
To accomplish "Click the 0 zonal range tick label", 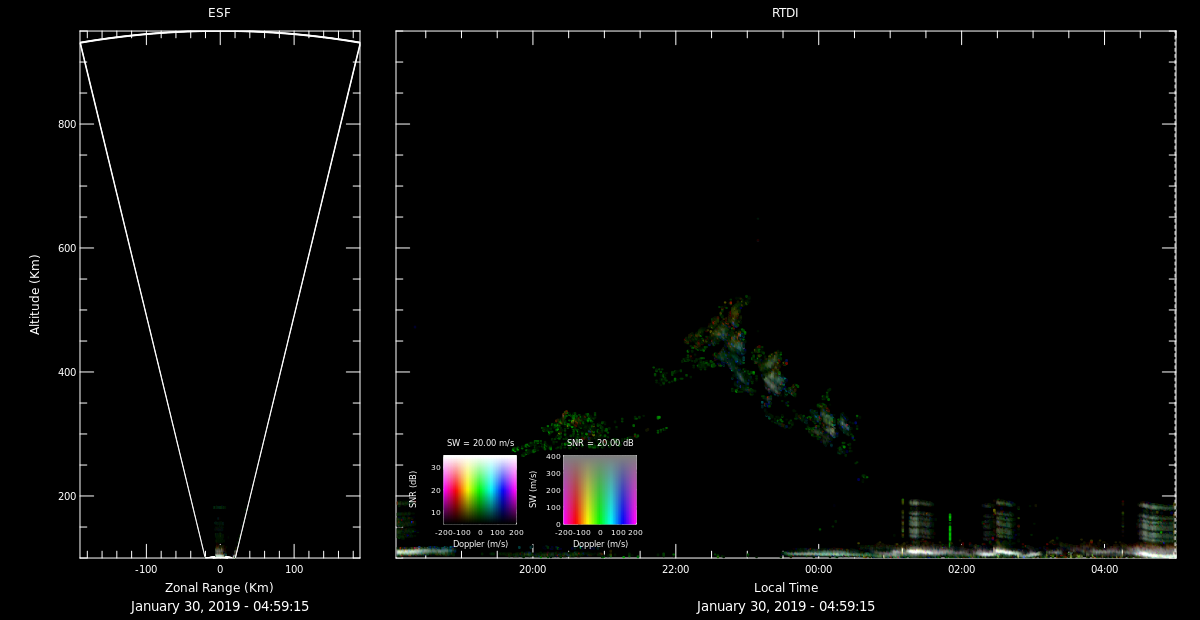I will pos(220,569).
